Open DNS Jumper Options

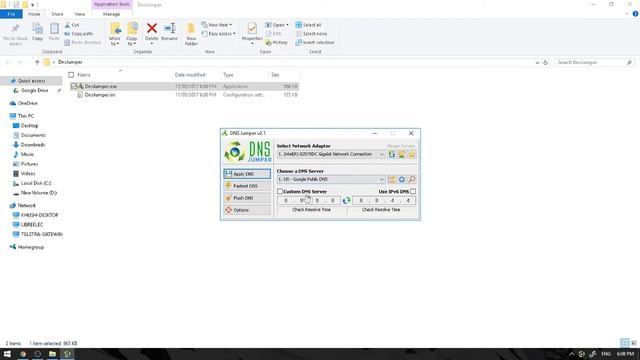click(247, 210)
